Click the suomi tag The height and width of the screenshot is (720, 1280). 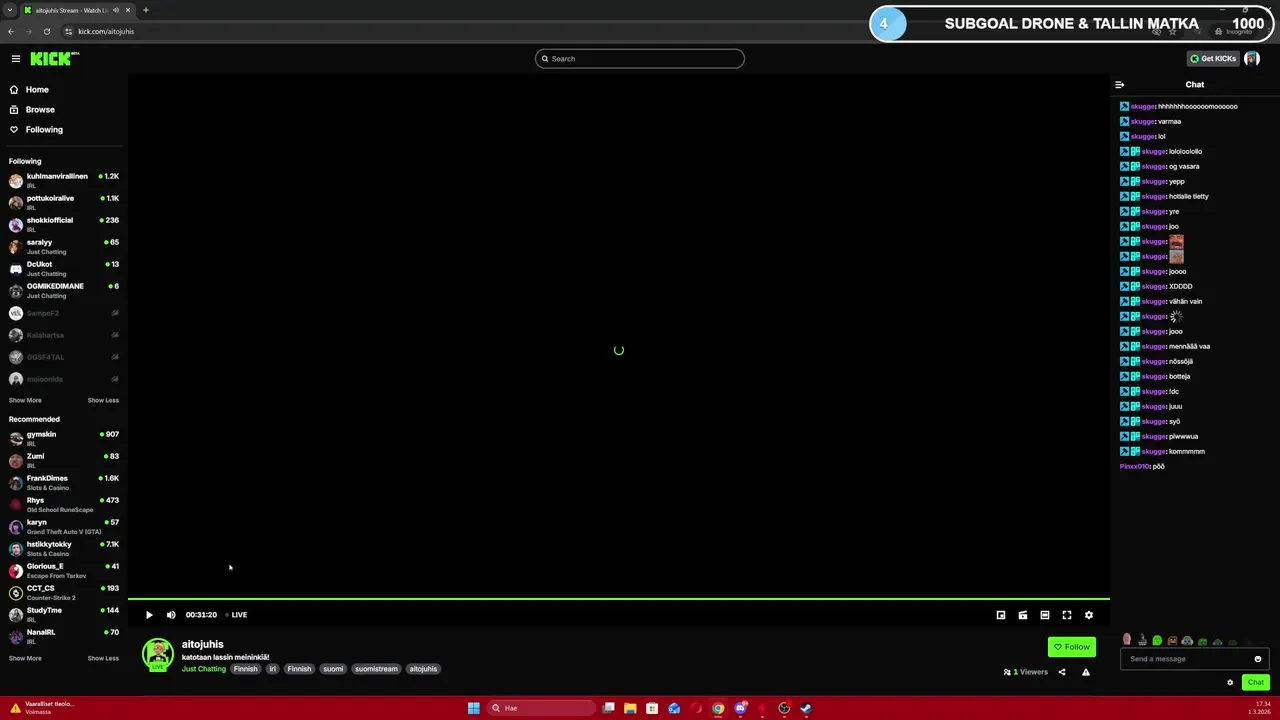(333, 669)
